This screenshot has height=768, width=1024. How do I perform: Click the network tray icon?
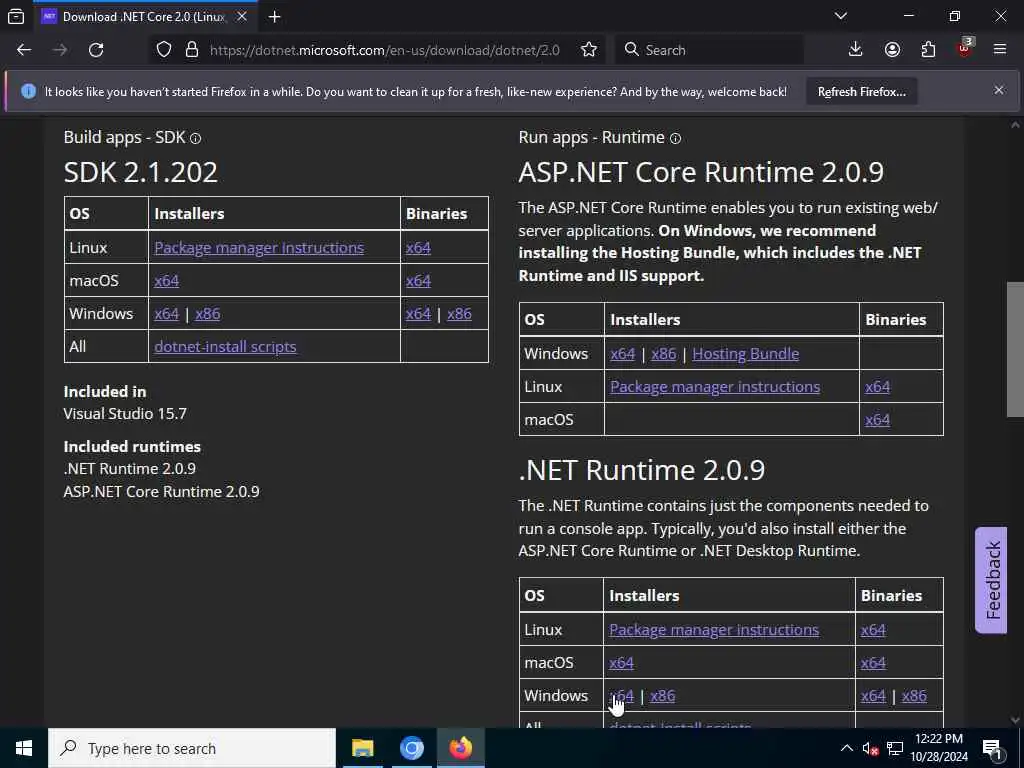pos(895,748)
